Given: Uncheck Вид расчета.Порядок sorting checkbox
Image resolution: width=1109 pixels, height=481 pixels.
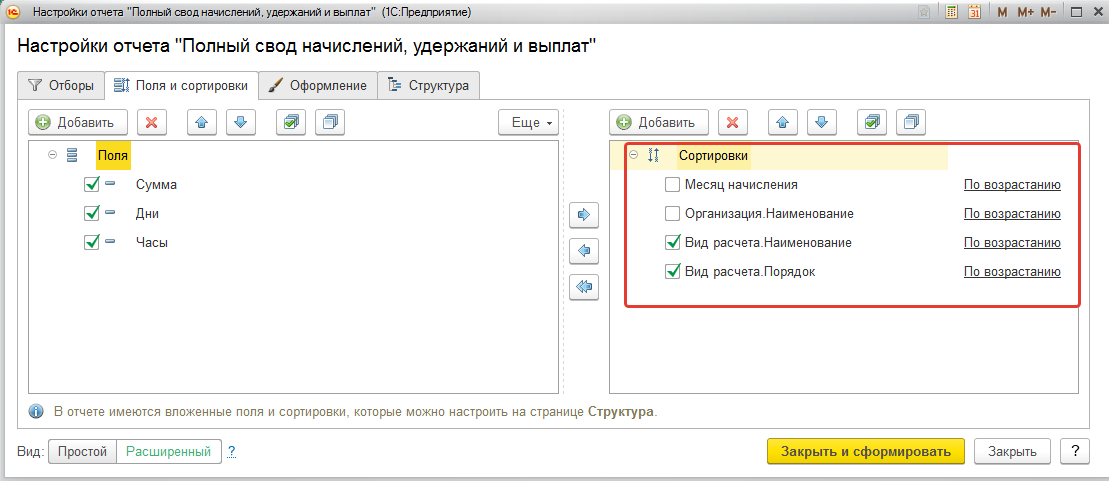Looking at the screenshot, I should [x=673, y=271].
